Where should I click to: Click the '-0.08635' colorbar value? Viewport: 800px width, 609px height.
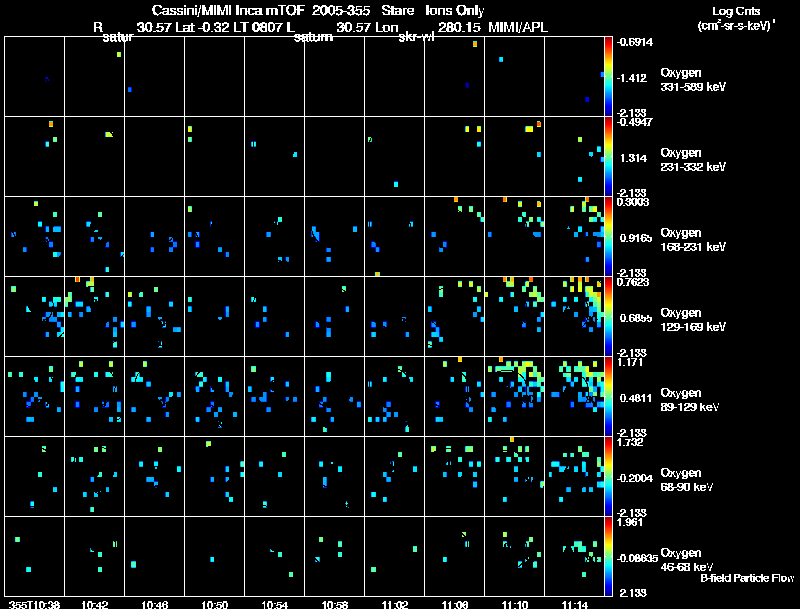637,559
